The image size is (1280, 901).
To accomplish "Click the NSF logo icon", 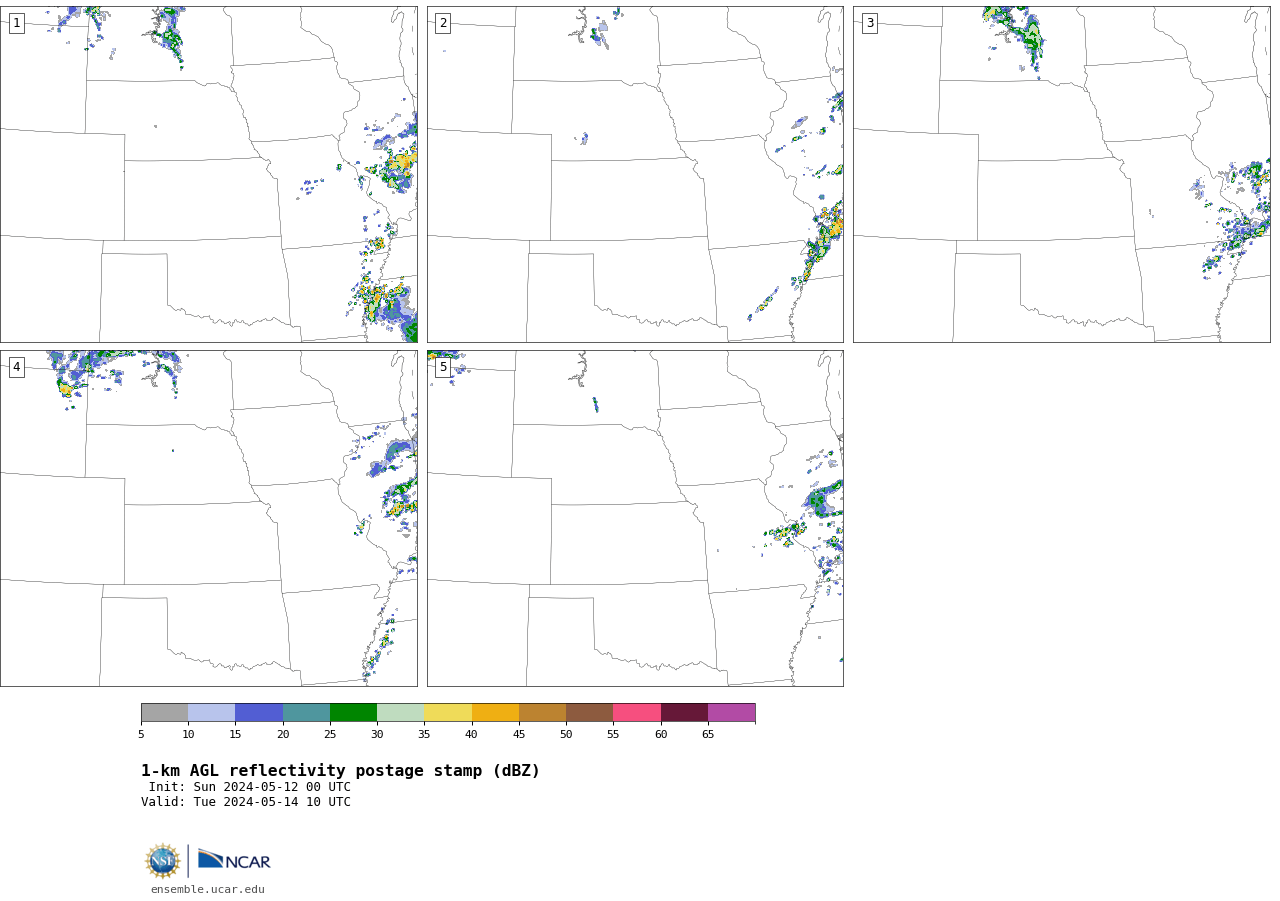I will pos(163,861).
